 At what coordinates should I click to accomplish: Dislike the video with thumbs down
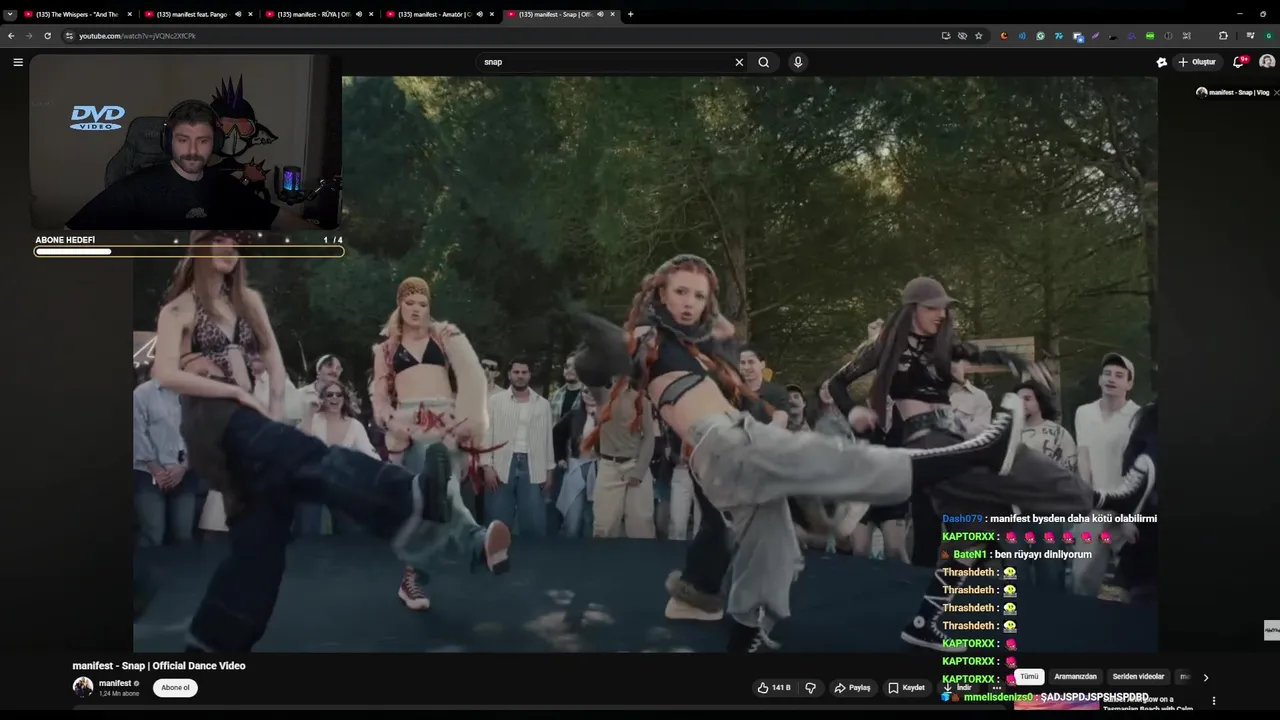pyautogui.click(x=811, y=688)
